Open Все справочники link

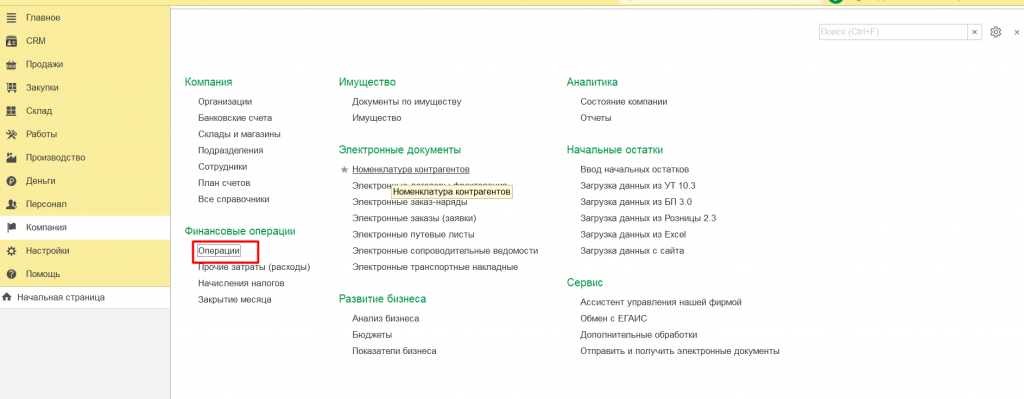pyautogui.click(x=234, y=199)
